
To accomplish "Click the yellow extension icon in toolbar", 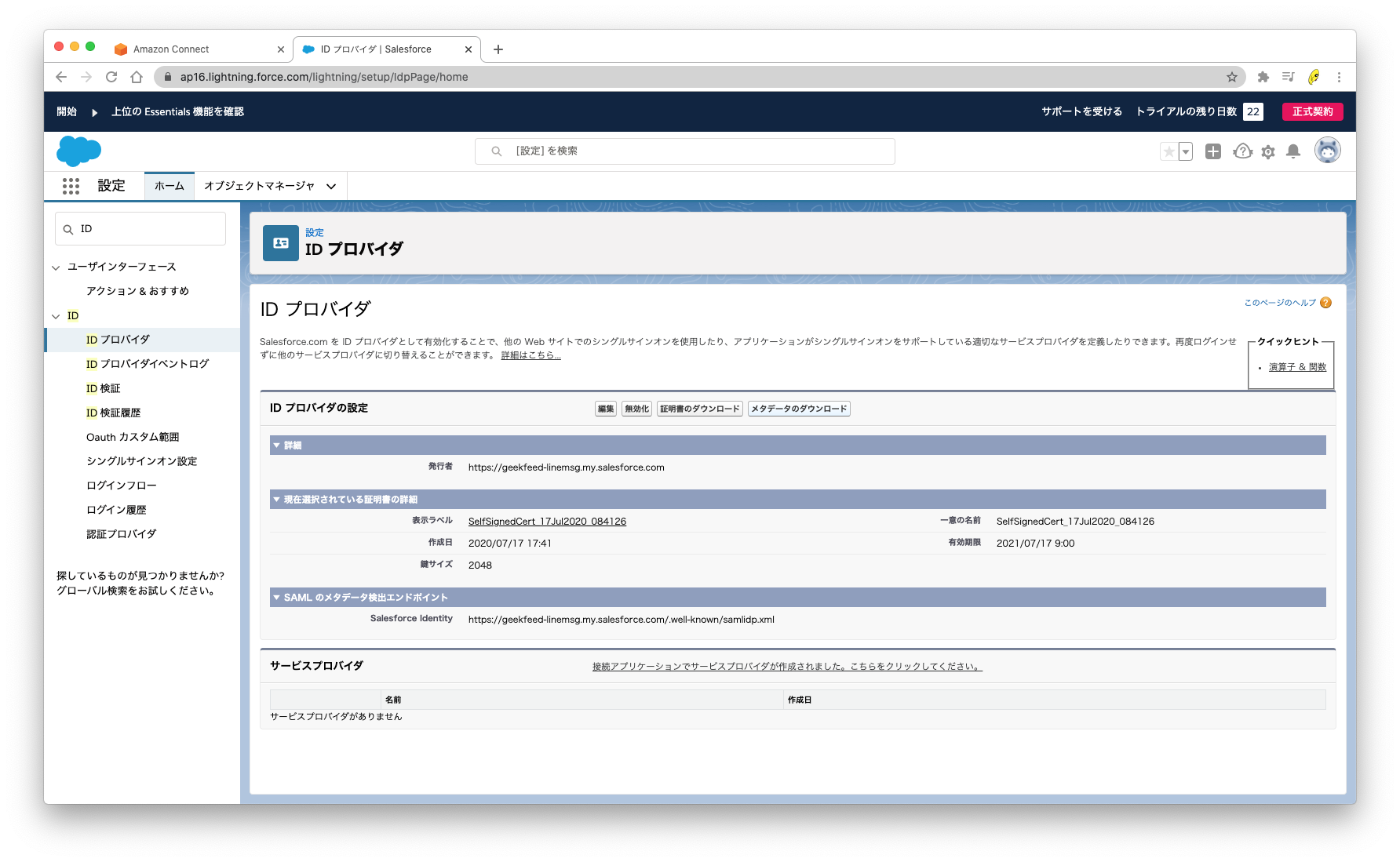I will point(1314,77).
